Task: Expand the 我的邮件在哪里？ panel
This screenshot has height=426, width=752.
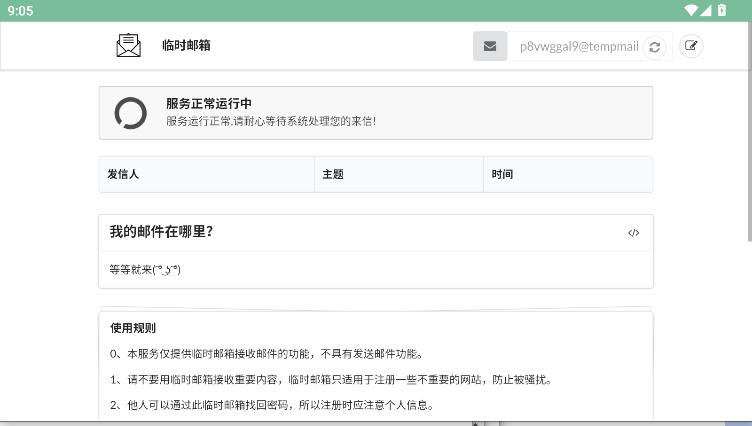Action: [x=161, y=232]
